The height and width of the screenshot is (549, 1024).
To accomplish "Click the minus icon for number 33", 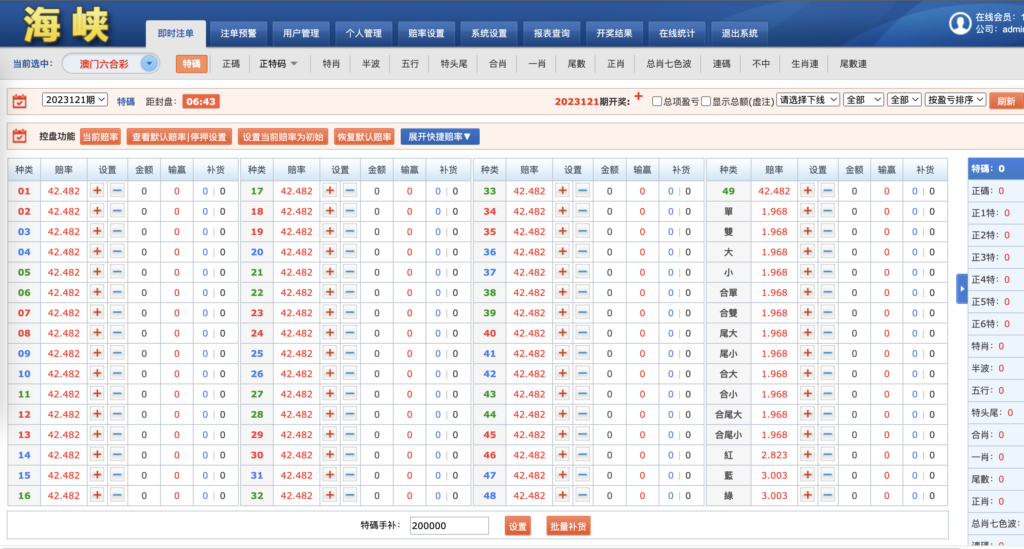I will [582, 191].
